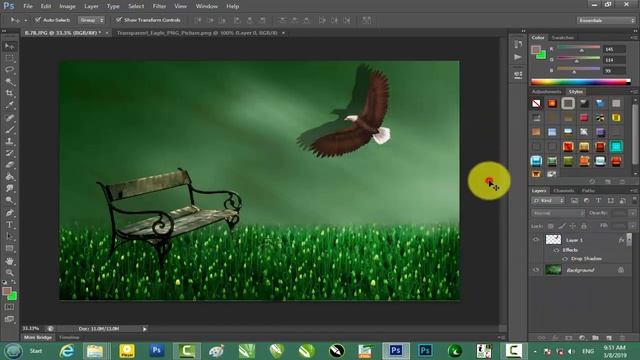Viewport: 640px width, 360px height.
Task: Add layer mask from Layers footer
Action: click(x=569, y=338)
